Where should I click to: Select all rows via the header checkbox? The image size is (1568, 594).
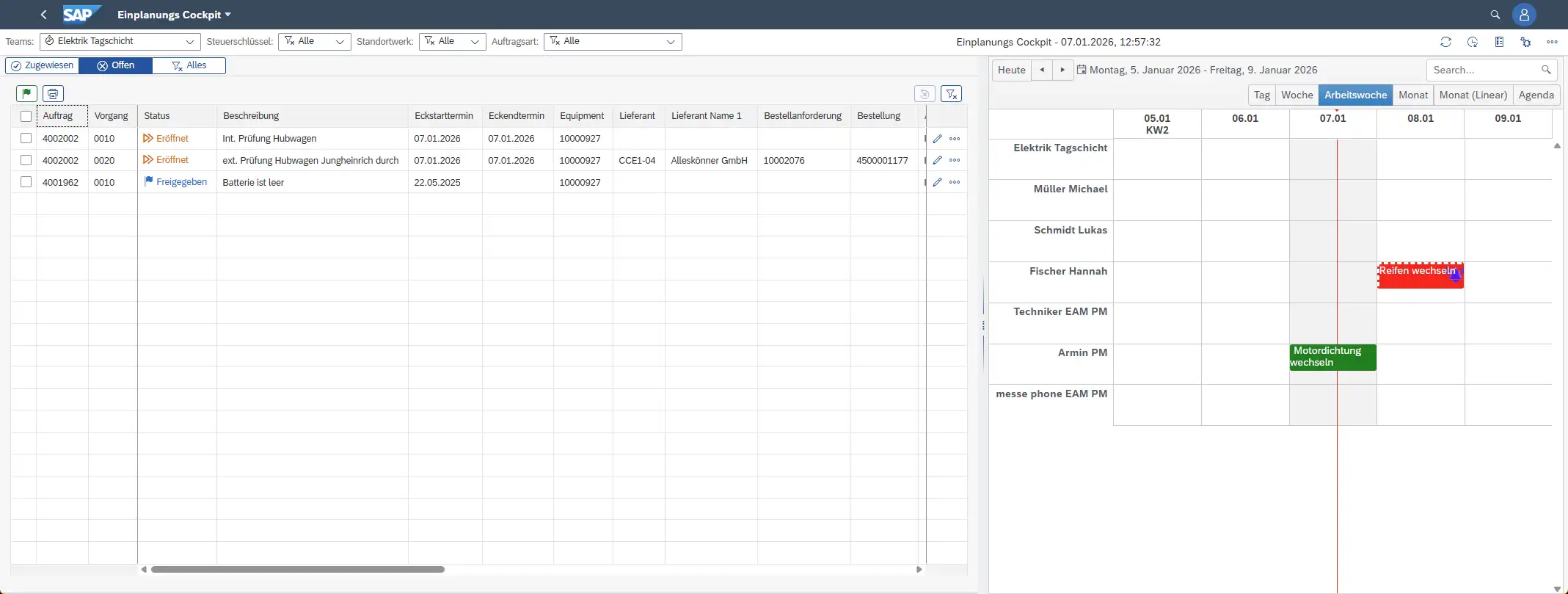click(x=26, y=116)
